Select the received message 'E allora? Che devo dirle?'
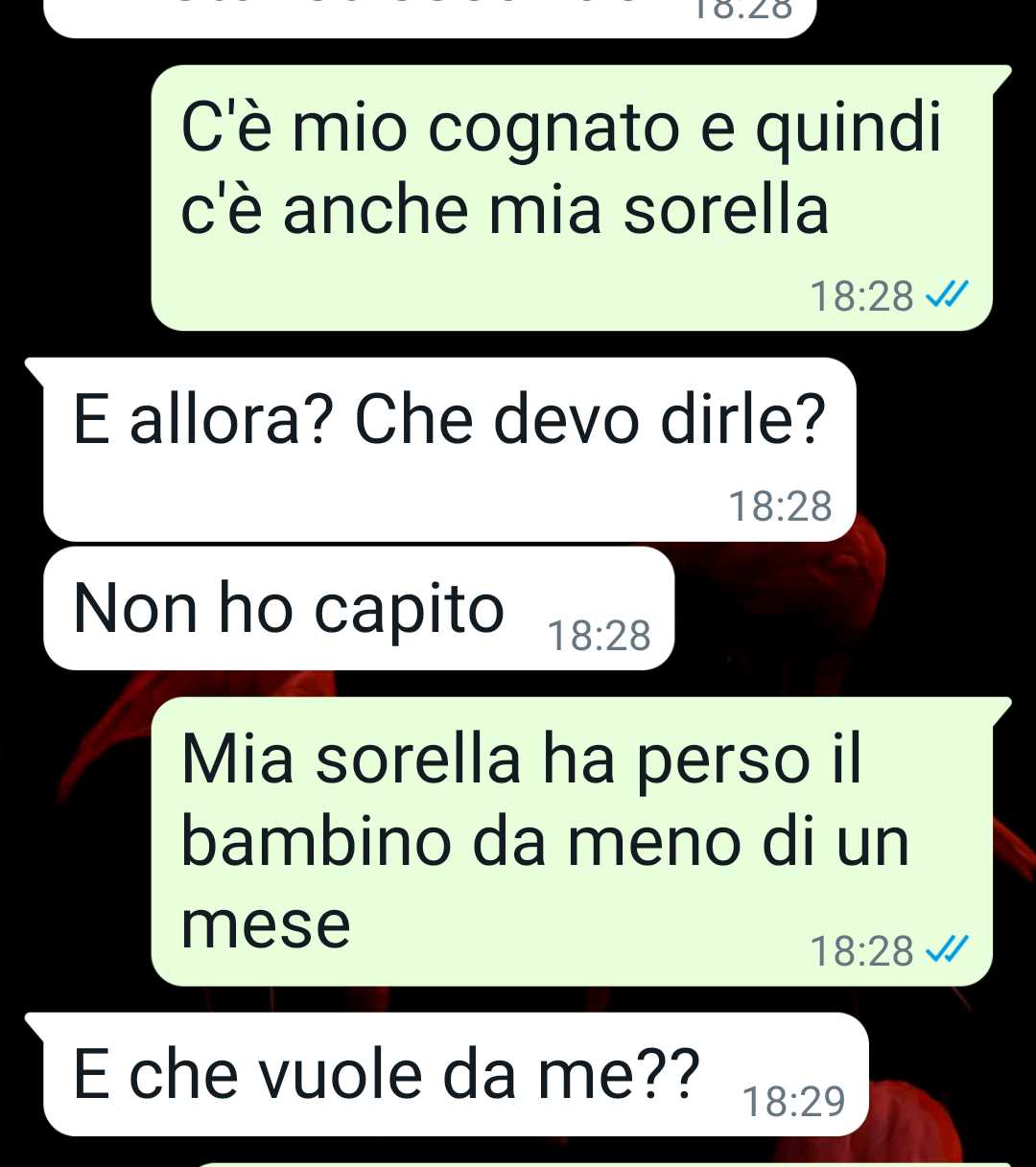The image size is (1036, 1167). 450,450
